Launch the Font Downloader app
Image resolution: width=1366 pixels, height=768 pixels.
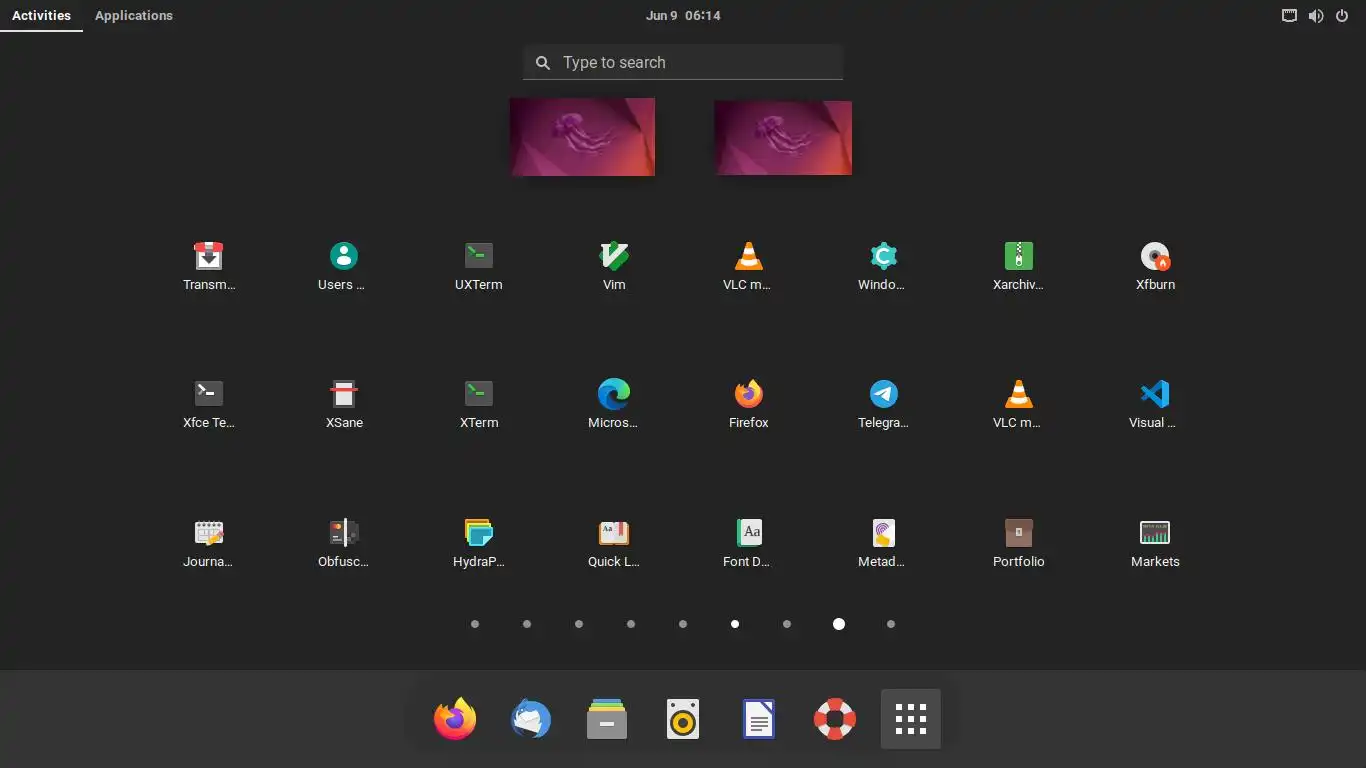[748, 542]
